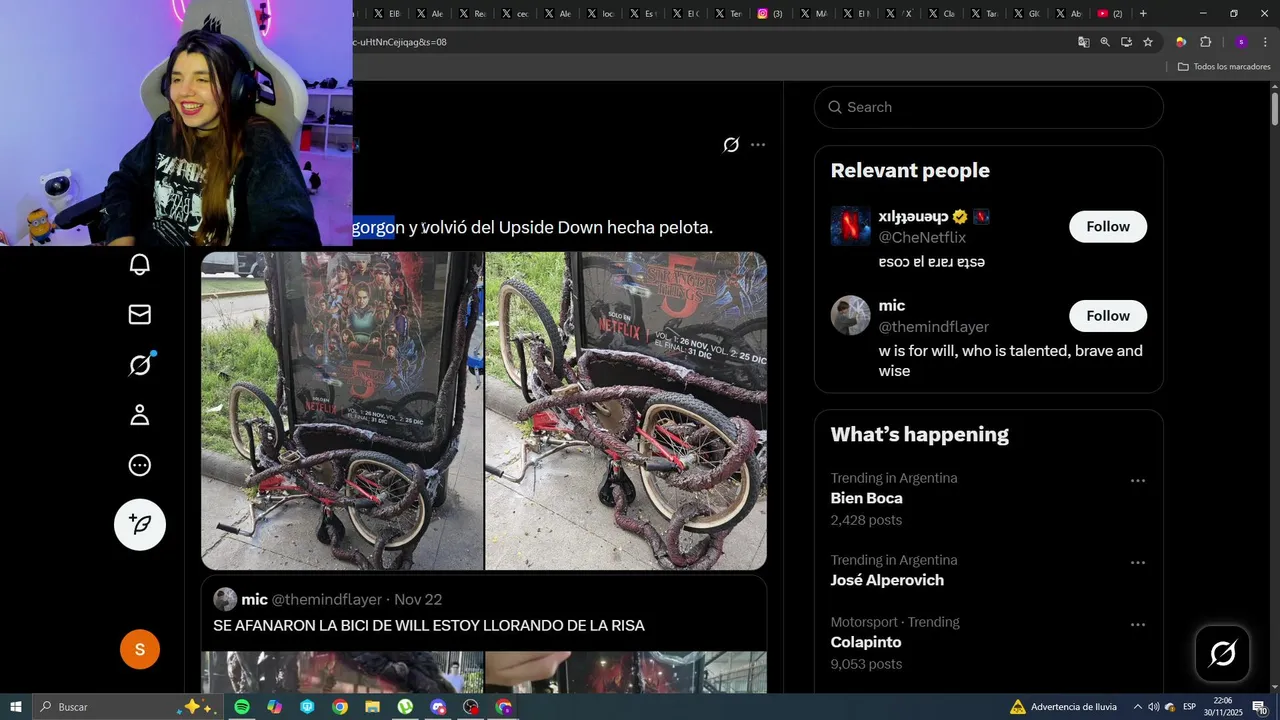Screen dimensions: 1280x720
Task: Switch to the X tab labeled 'cec'
Action: click(515, 14)
